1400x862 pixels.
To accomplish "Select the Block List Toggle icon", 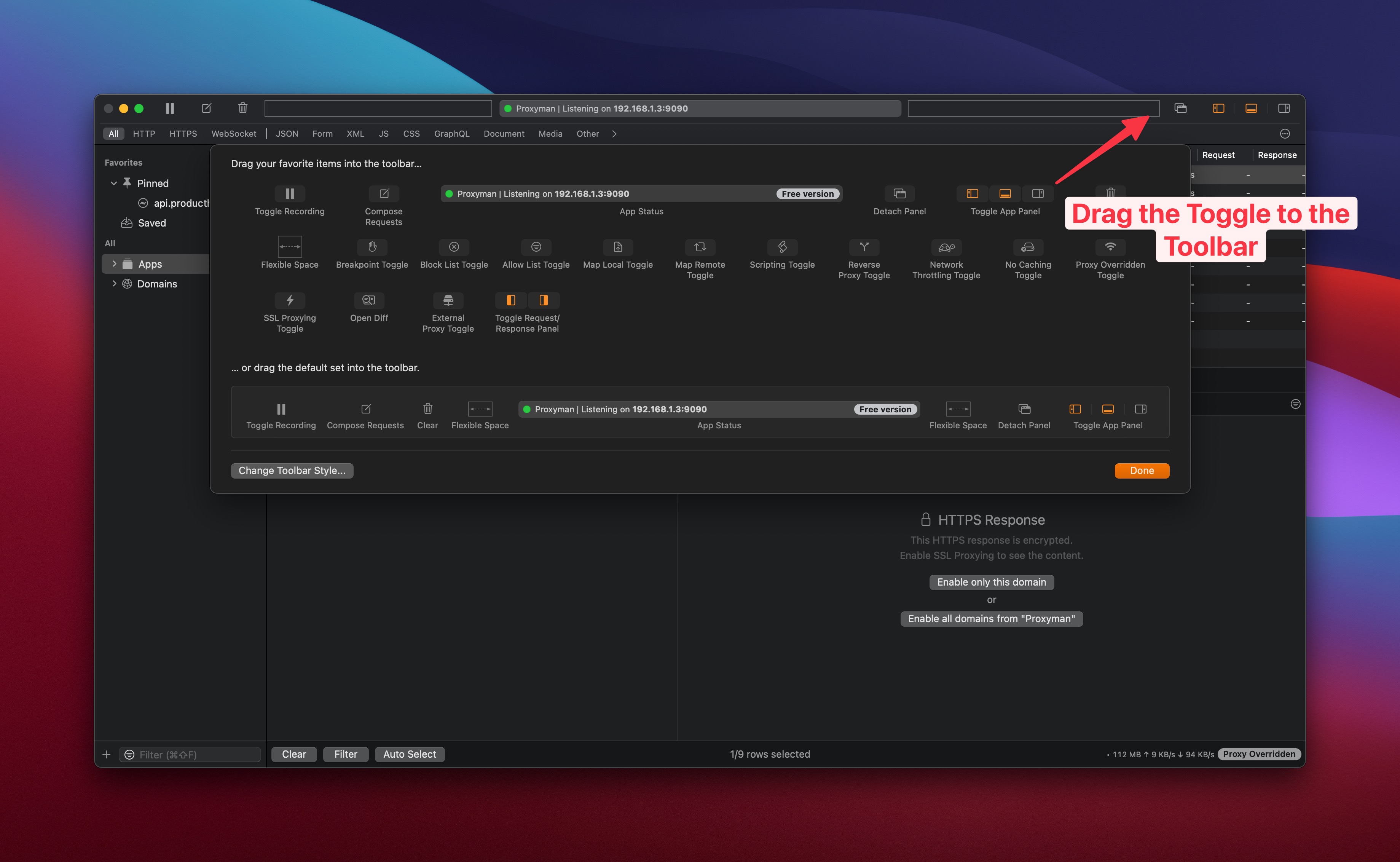I will point(454,247).
